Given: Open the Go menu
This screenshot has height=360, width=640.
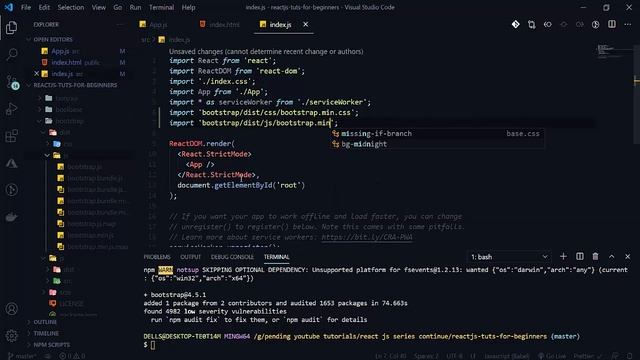Looking at the screenshot, I should point(118,7).
